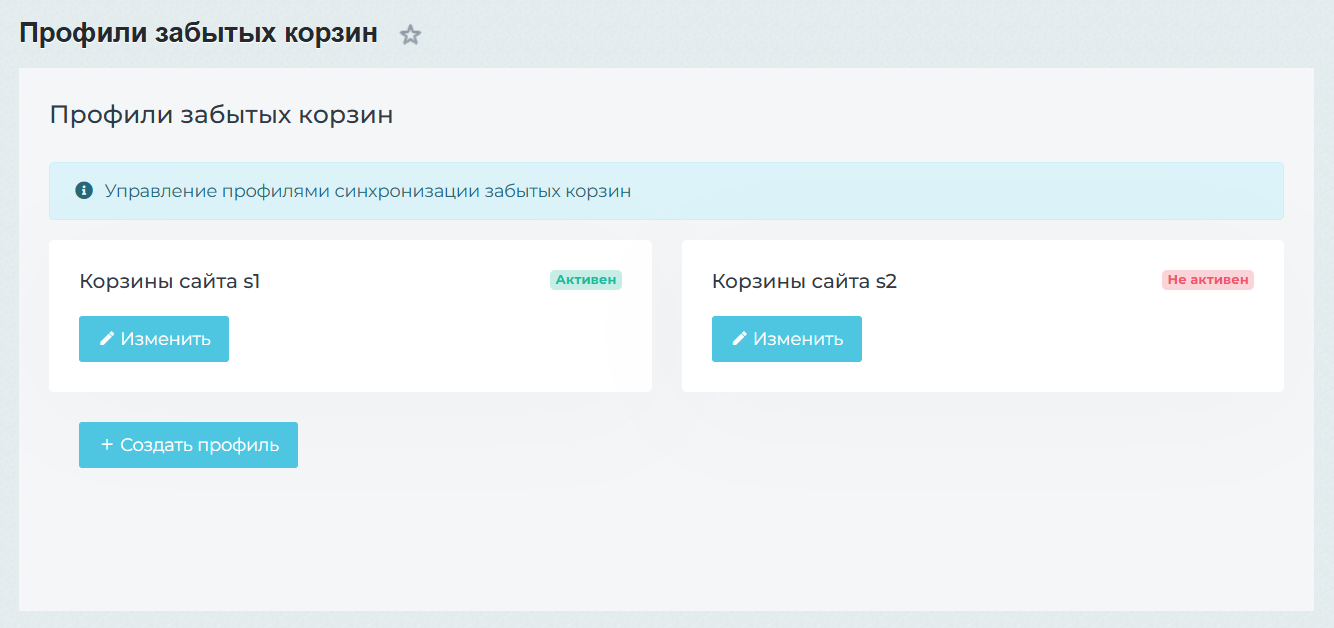This screenshot has height=628, width=1334.
Task: Click the plus icon on Создать профиль
Action: click(x=106, y=445)
